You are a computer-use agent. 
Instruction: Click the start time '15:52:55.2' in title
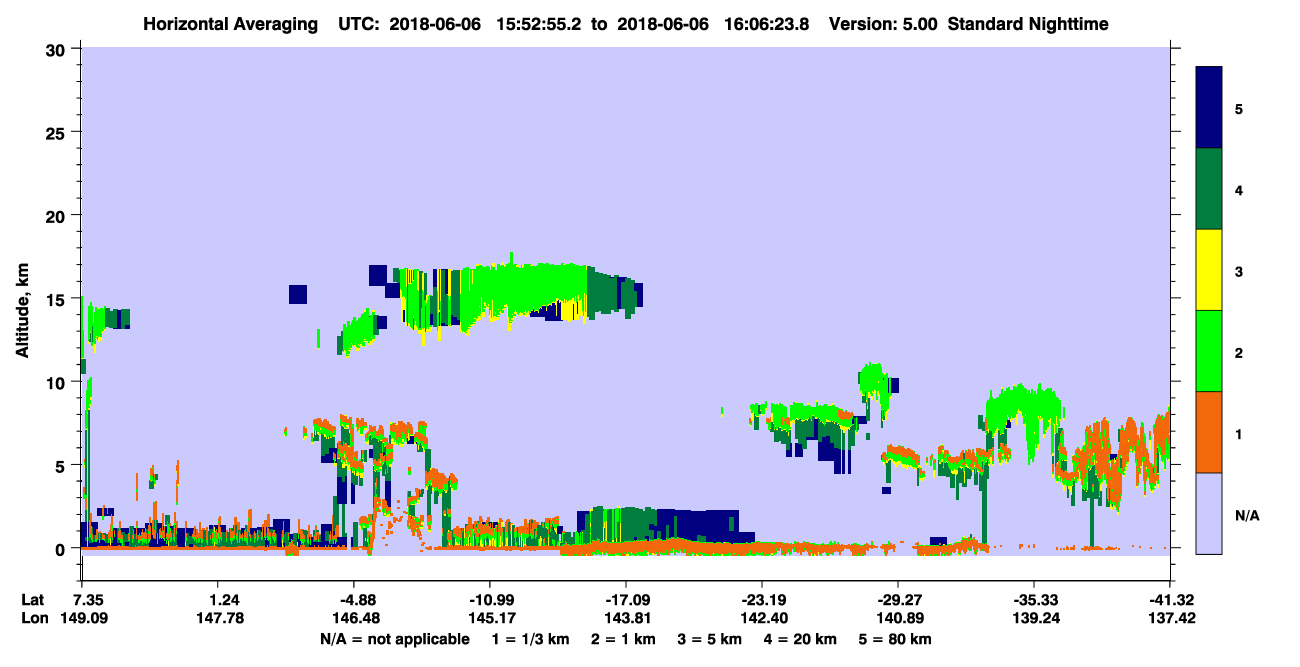click(x=542, y=23)
